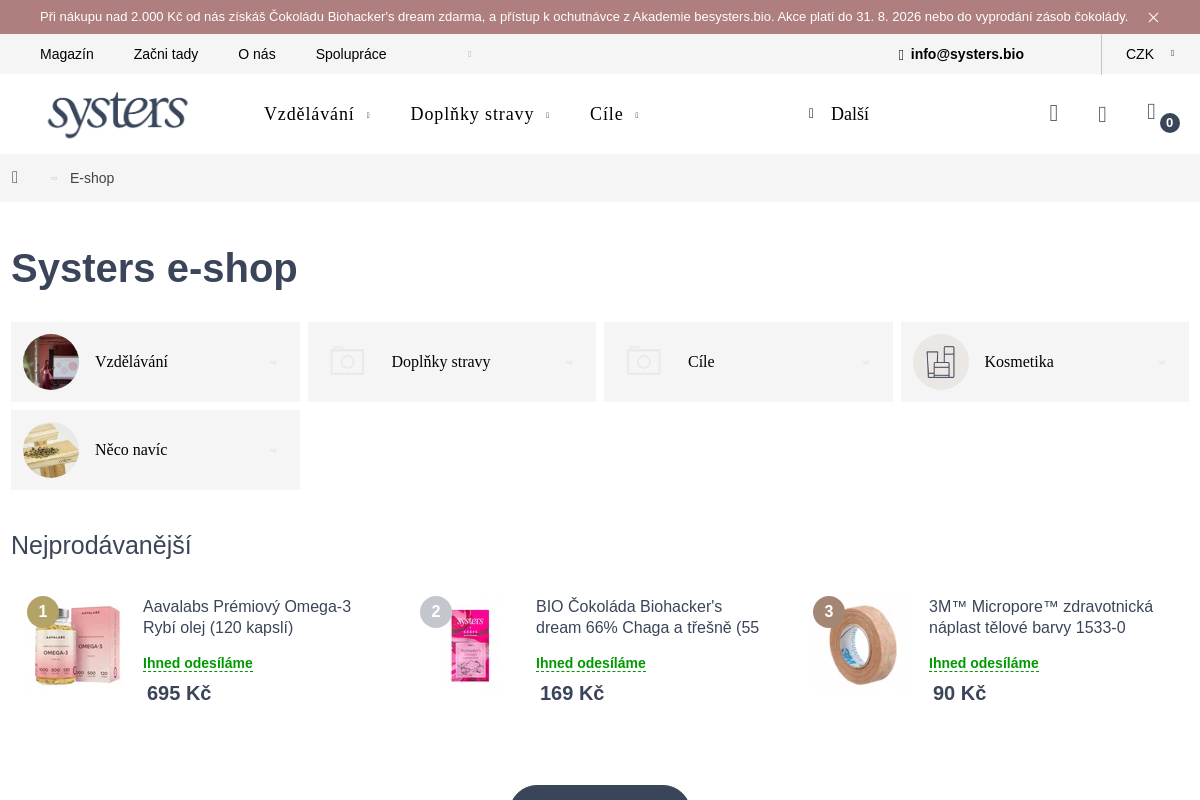This screenshot has width=1200, height=800.
Task: Click the Systers logo
Action: (118, 114)
